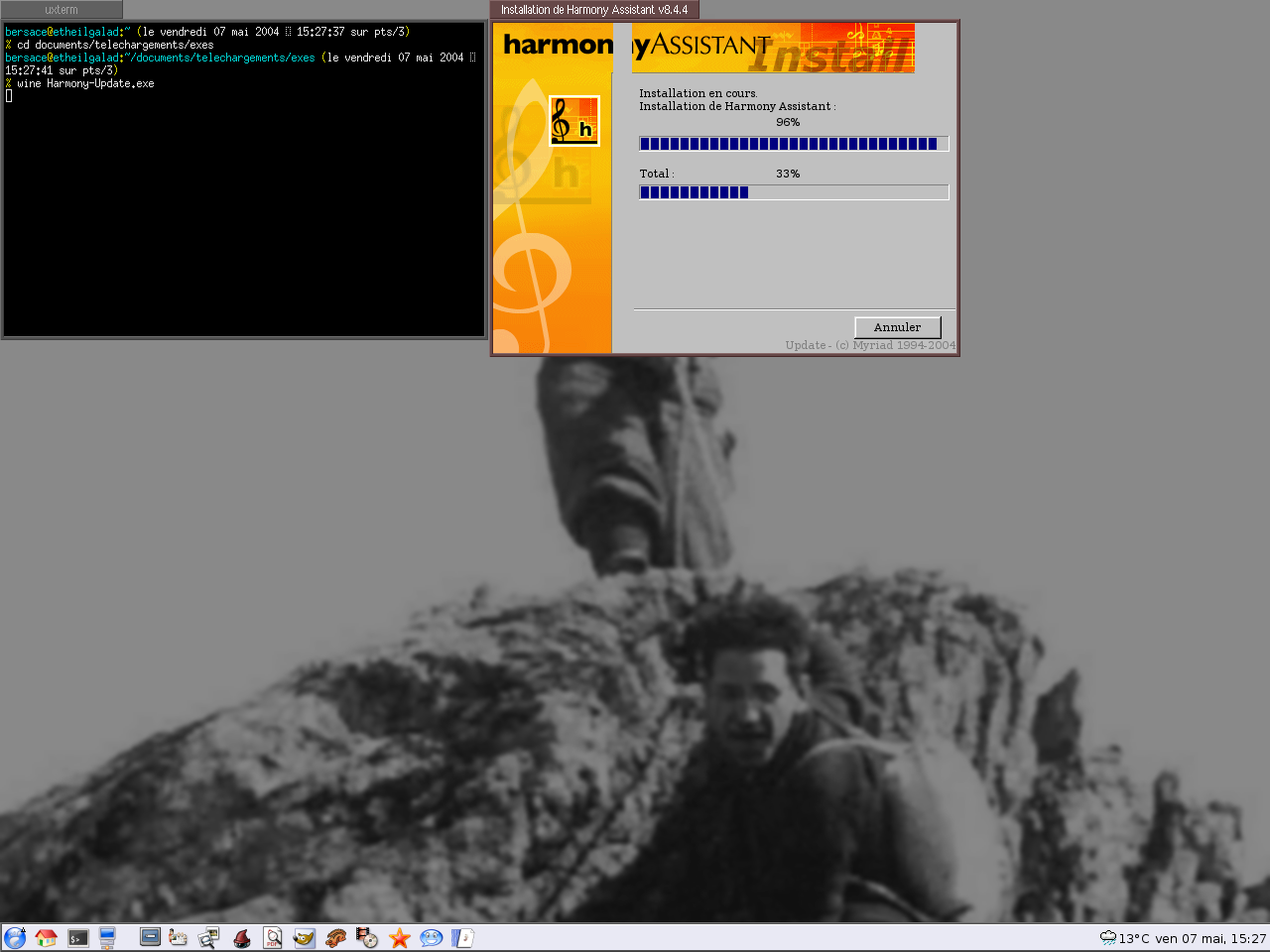The image size is (1270, 952).
Task: Click the 'Total :' label in the installer
Action: [x=657, y=174]
